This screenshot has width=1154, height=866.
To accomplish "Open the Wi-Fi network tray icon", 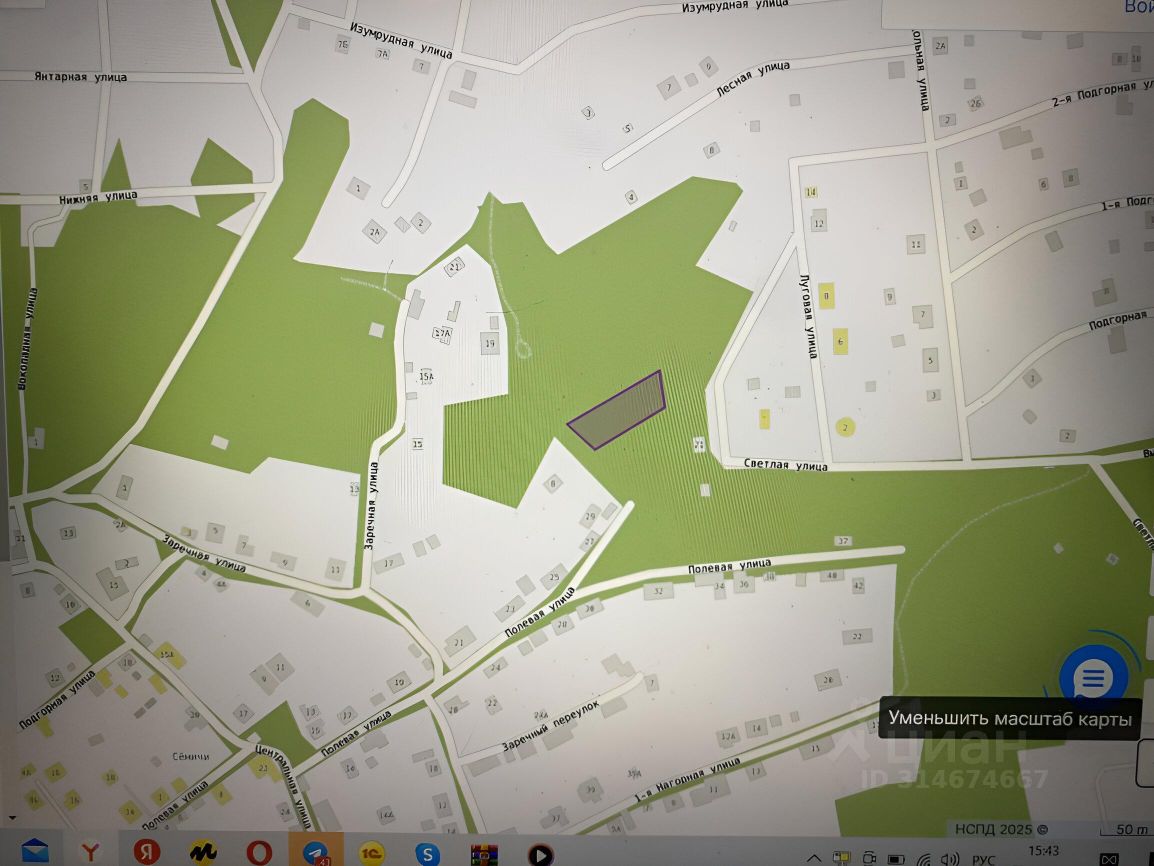I will (924, 859).
